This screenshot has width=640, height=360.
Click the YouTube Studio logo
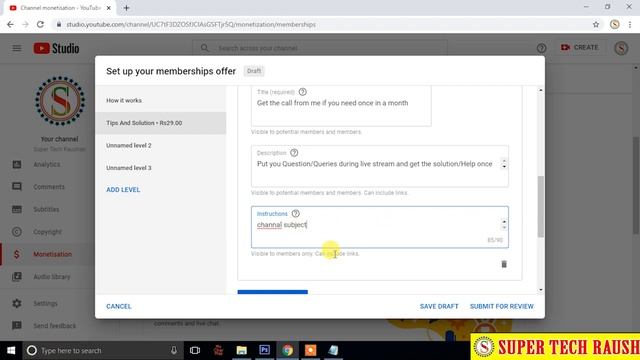coord(56,48)
